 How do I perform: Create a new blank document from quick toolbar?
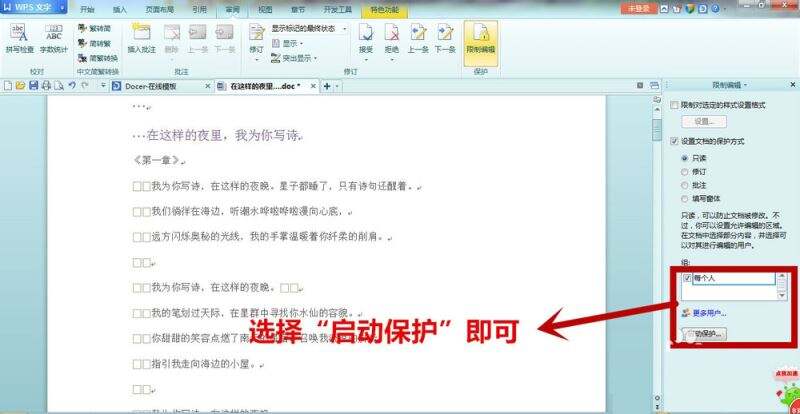tap(8, 86)
